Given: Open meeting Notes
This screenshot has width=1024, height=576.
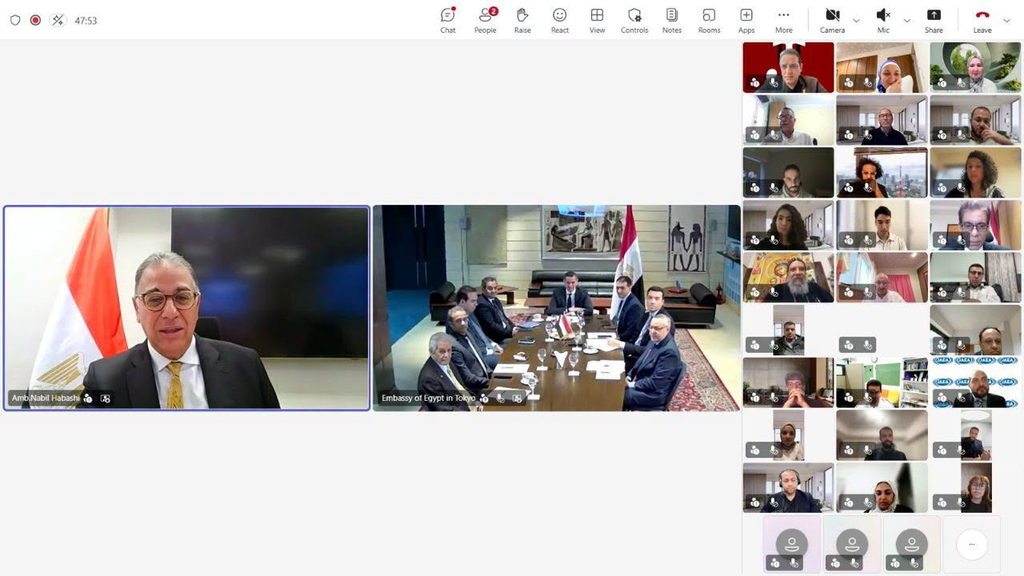Looking at the screenshot, I should (x=671, y=20).
